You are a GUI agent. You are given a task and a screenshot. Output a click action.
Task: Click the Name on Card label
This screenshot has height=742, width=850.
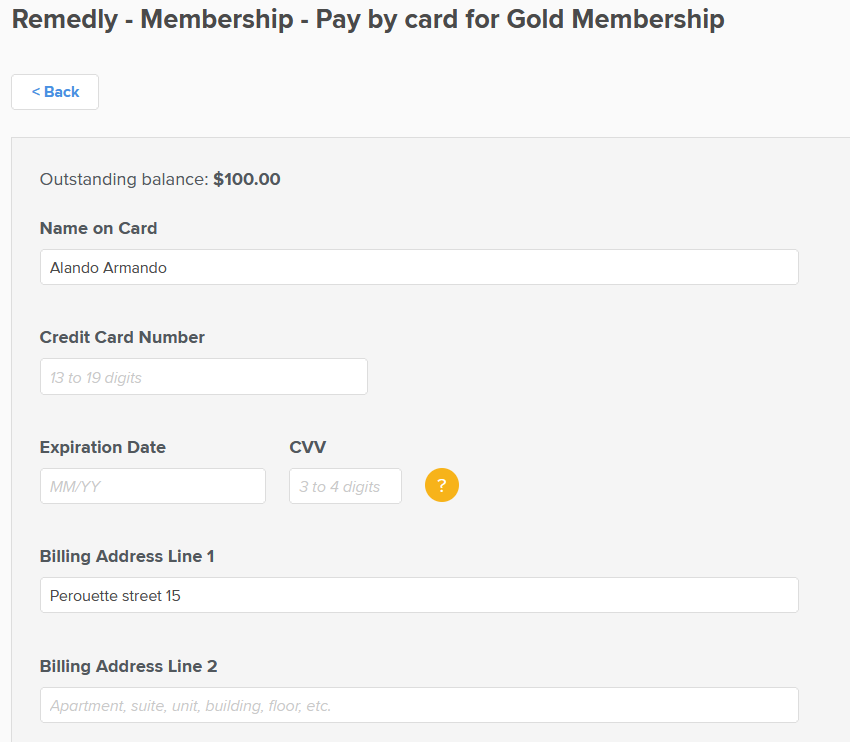pos(98,228)
